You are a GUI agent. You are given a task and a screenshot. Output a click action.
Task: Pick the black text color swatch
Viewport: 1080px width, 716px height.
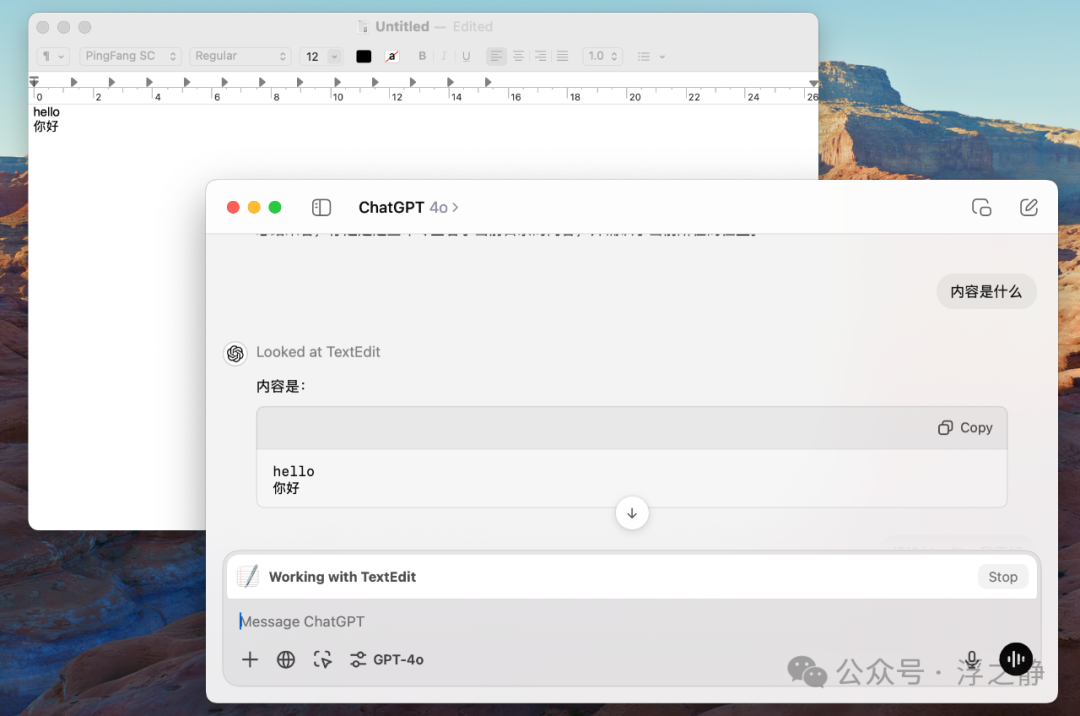(364, 56)
